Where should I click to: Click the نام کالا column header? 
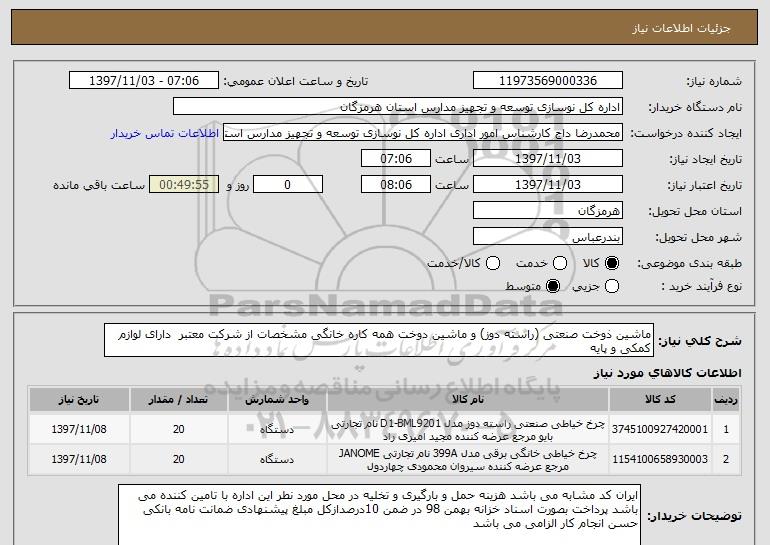468,400
